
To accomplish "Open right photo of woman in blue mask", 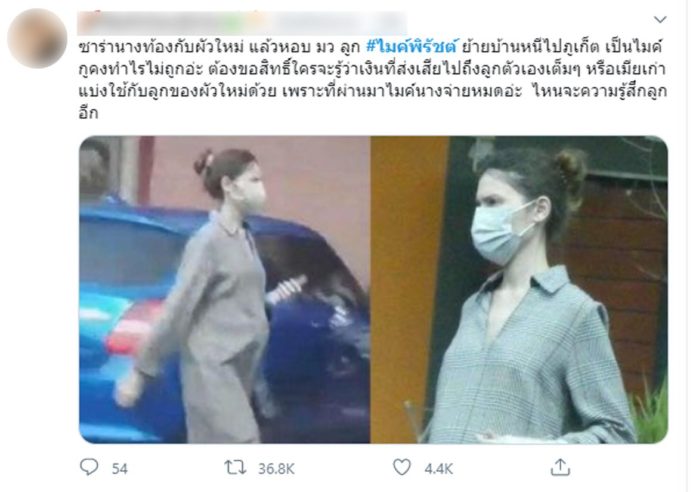I will coord(519,290).
